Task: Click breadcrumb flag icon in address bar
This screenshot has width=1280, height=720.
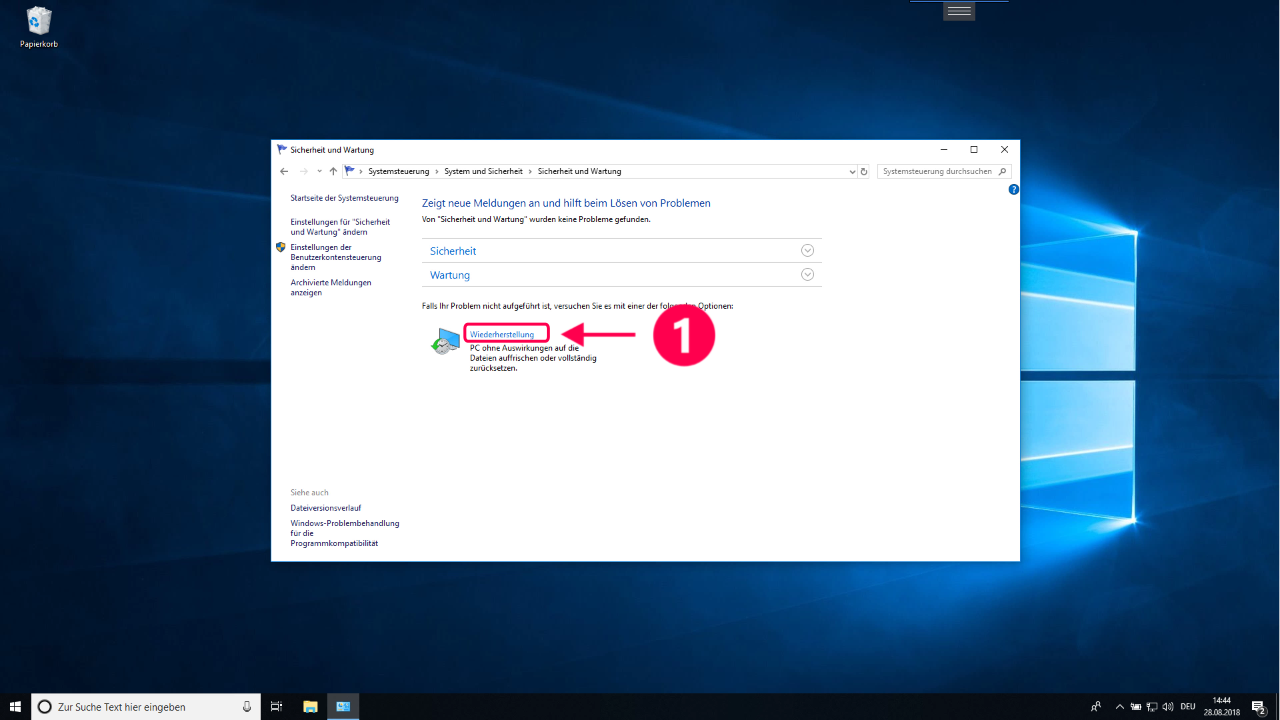Action: [x=349, y=171]
